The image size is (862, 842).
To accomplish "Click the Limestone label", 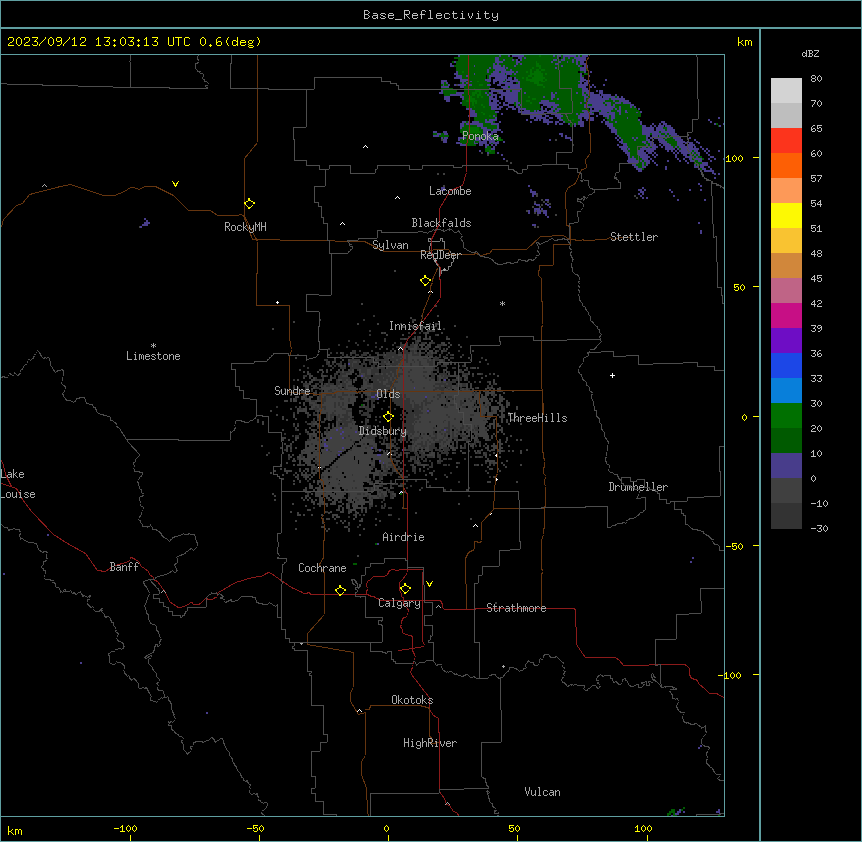I will coord(153,356).
